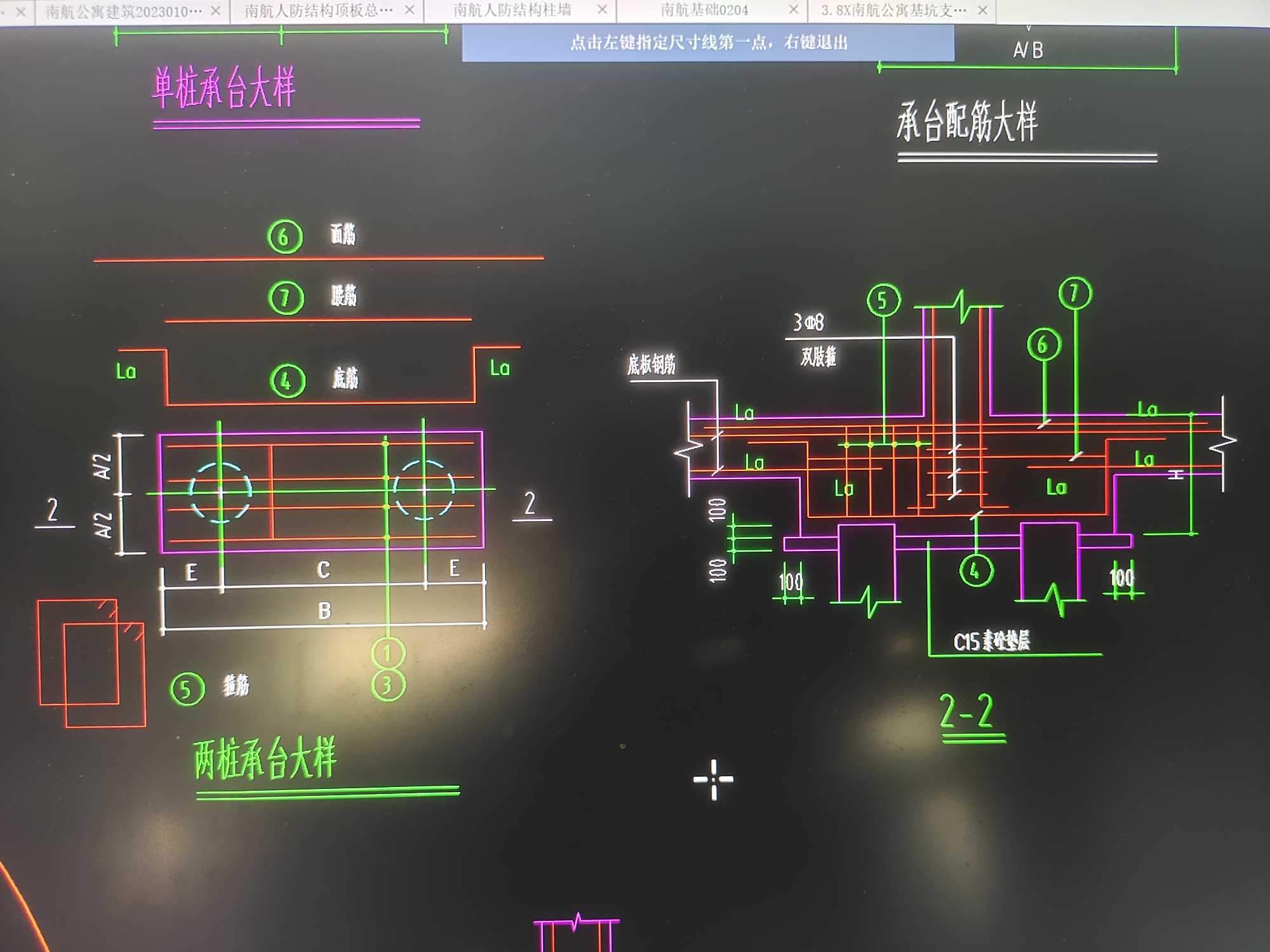Select dimension letter C in plan view
The width and height of the screenshot is (1270, 952).
pos(323,569)
